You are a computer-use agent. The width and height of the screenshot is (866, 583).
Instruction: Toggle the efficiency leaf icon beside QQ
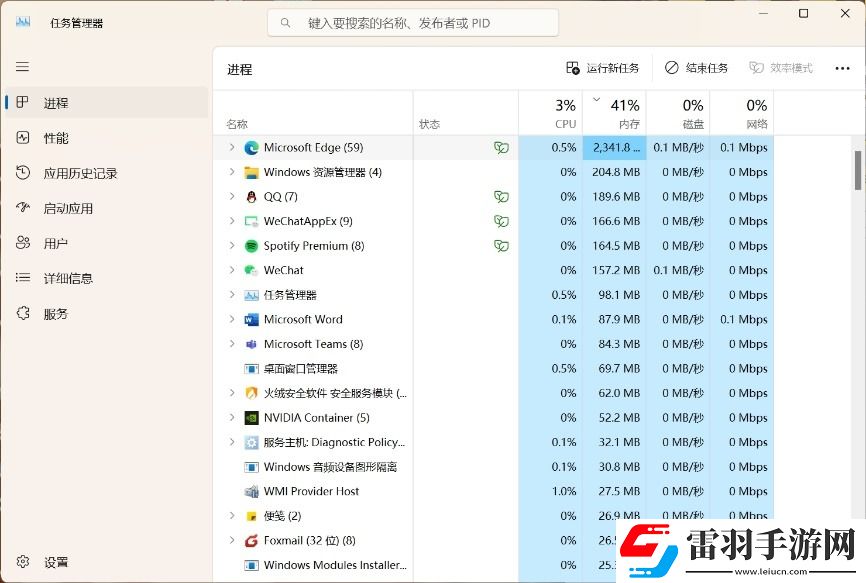(x=501, y=196)
